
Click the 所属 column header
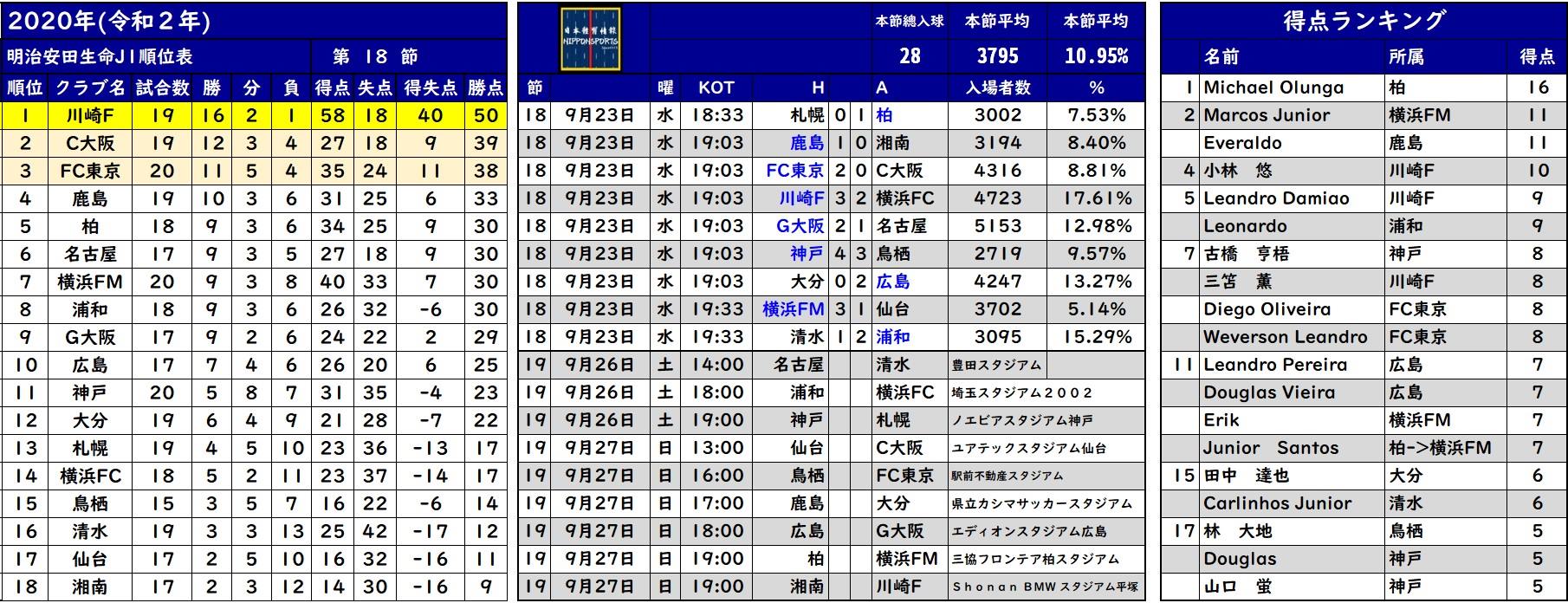click(x=1407, y=57)
